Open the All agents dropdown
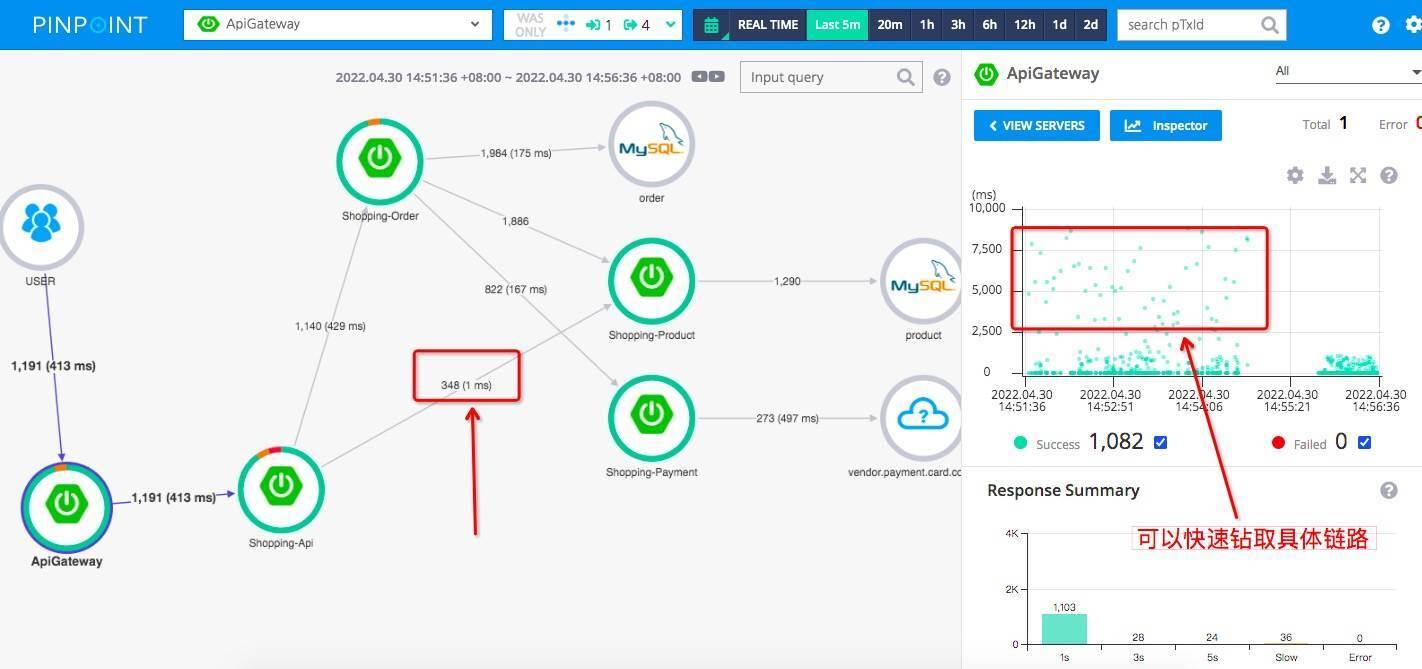 1346,71
